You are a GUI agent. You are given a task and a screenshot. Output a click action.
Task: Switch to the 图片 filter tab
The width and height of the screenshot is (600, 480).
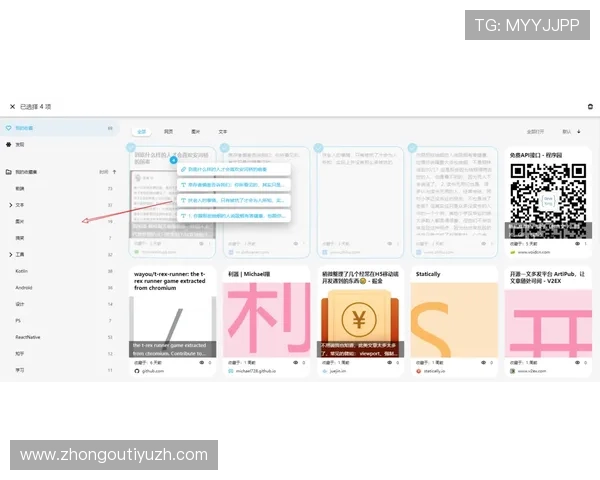(x=196, y=131)
